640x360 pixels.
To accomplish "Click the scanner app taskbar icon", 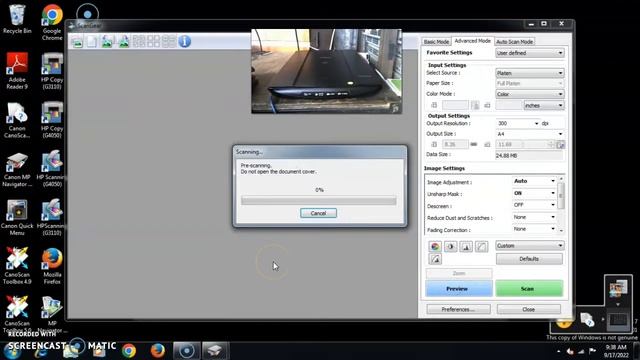I will click(x=215, y=351).
